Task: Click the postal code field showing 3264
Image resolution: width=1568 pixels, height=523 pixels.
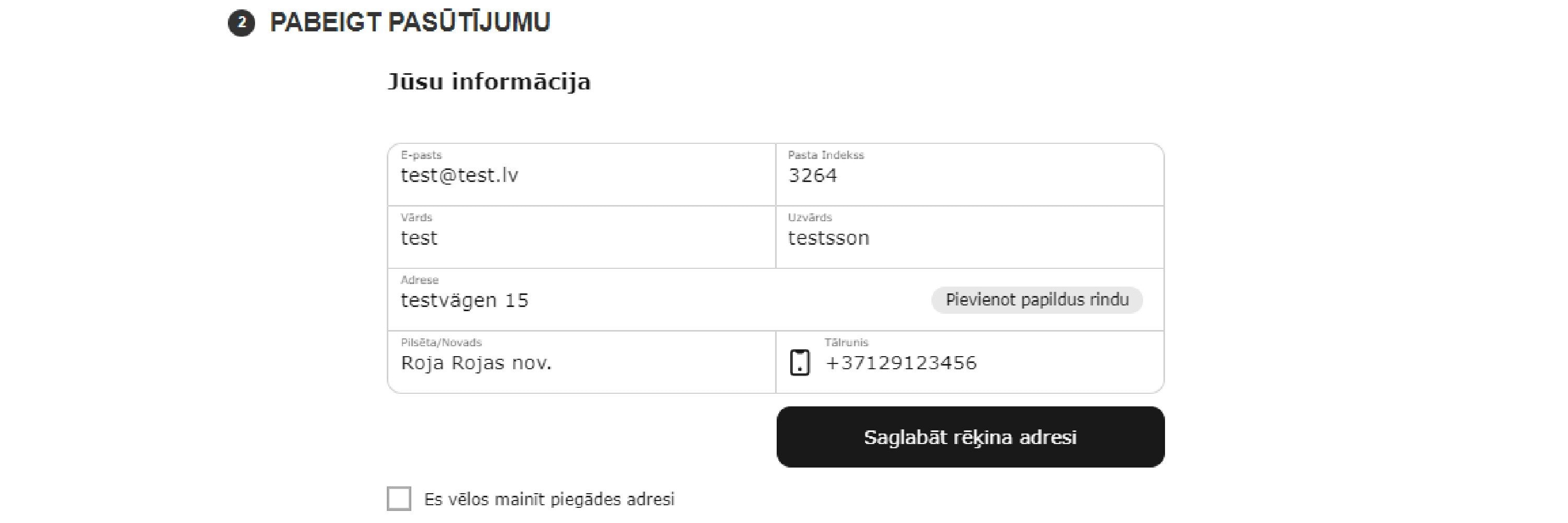Action: (969, 176)
